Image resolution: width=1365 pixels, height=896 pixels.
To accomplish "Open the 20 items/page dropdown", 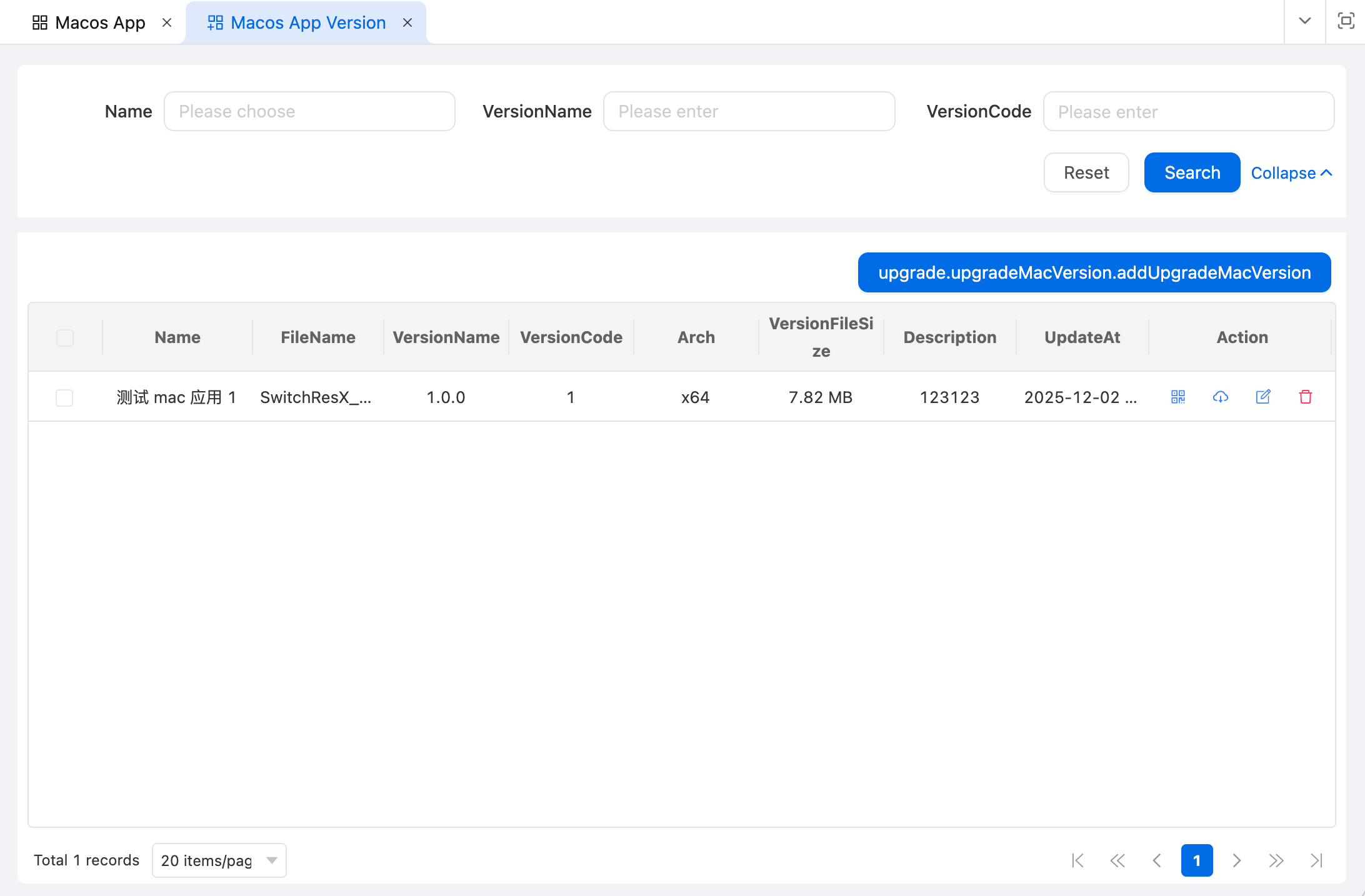I will (219, 860).
